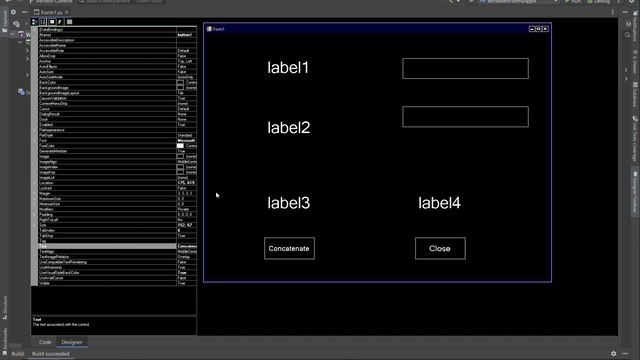Click the BackgroundImage preview swatch
The height and width of the screenshot is (360, 640).
pos(180,88)
